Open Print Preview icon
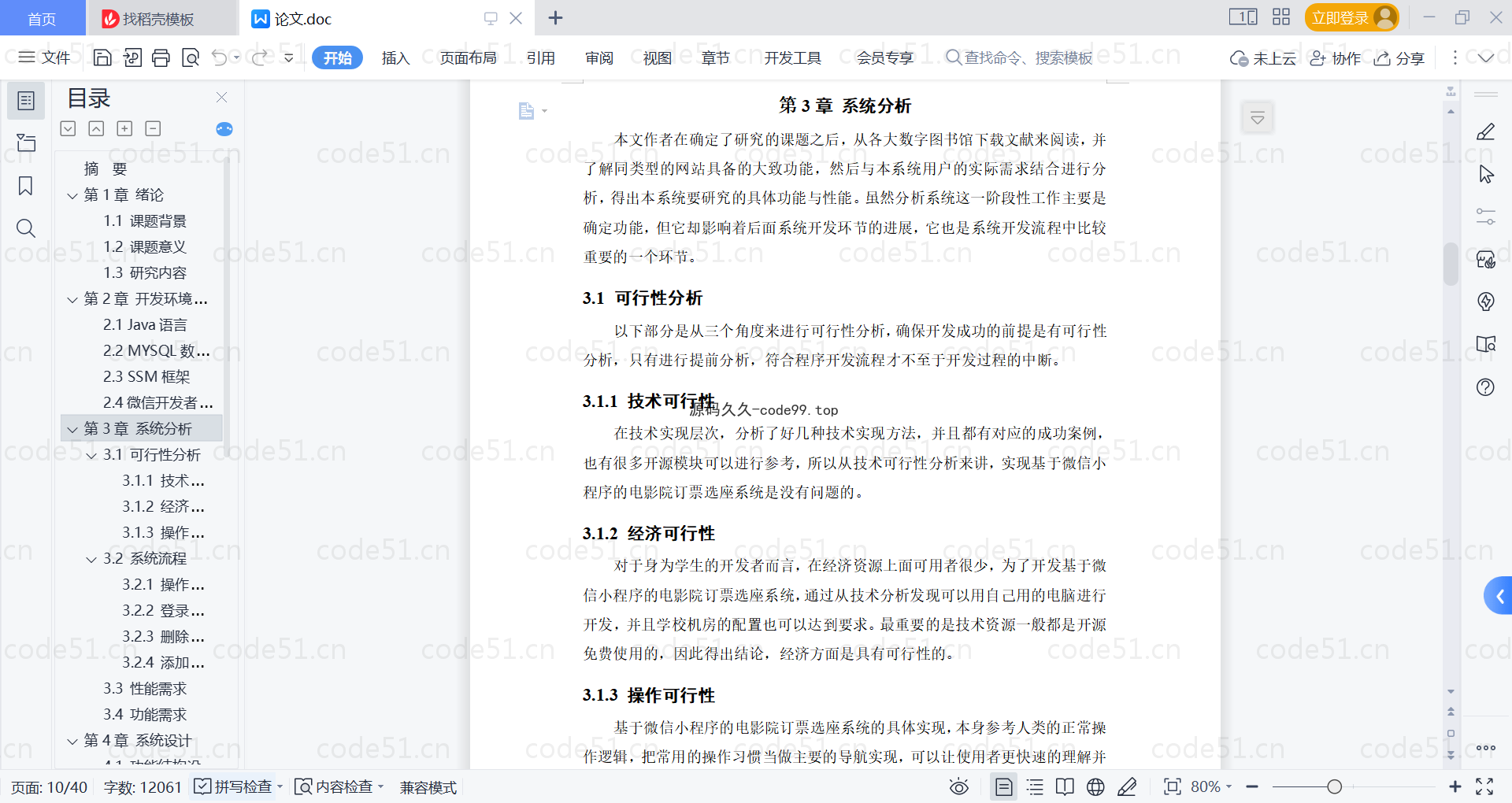 click(190, 57)
